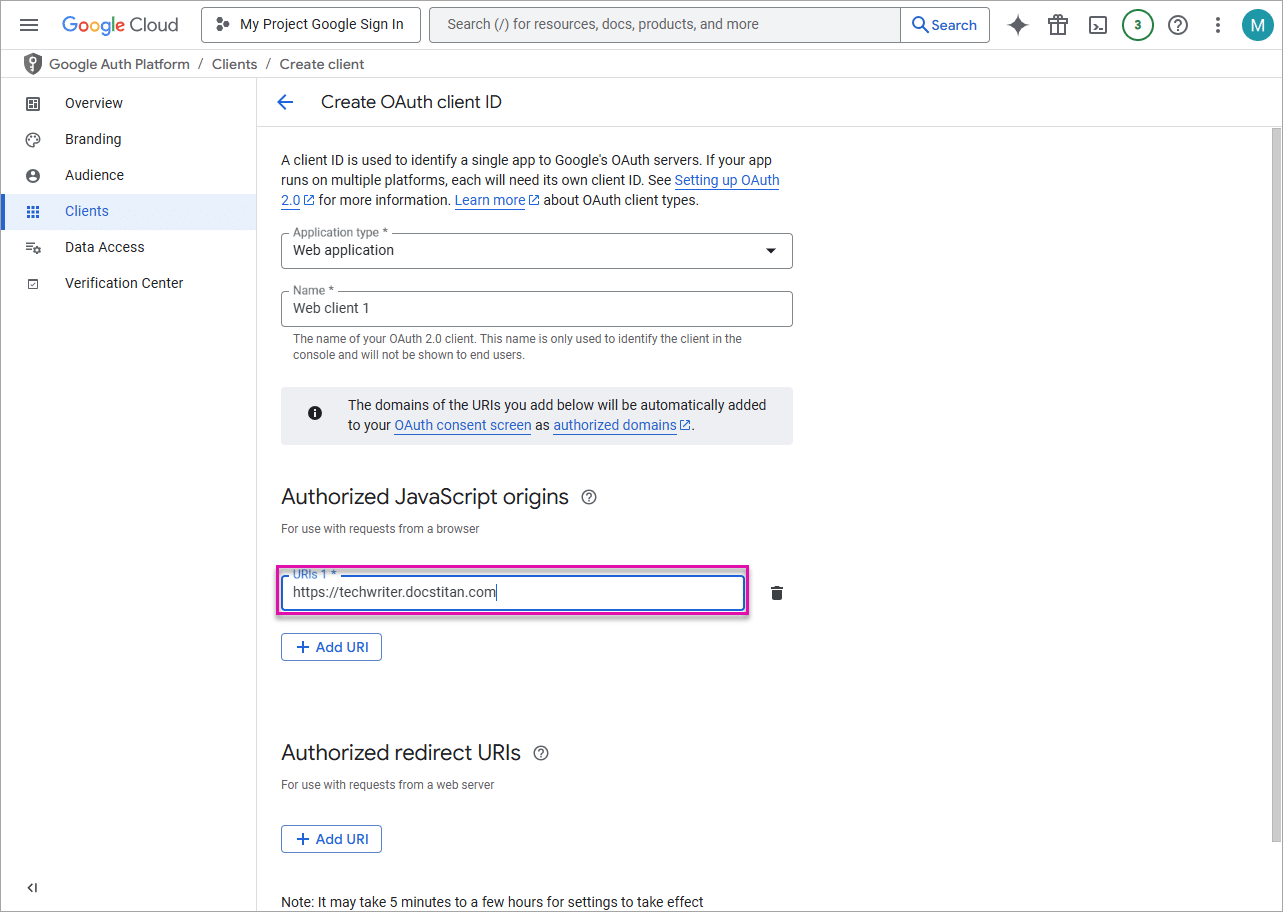Delete URIs 1 with trash icon
This screenshot has width=1283, height=912.
tap(777, 593)
